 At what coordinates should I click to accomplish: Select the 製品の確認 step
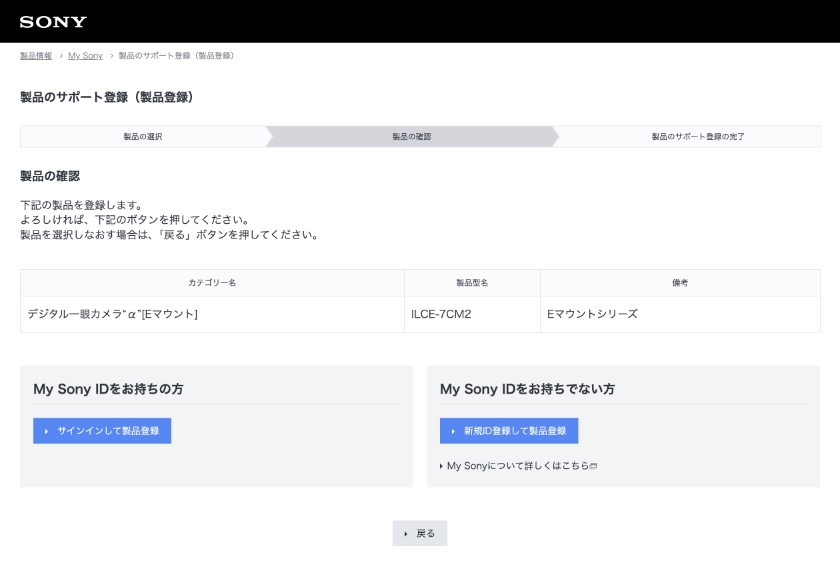411,137
